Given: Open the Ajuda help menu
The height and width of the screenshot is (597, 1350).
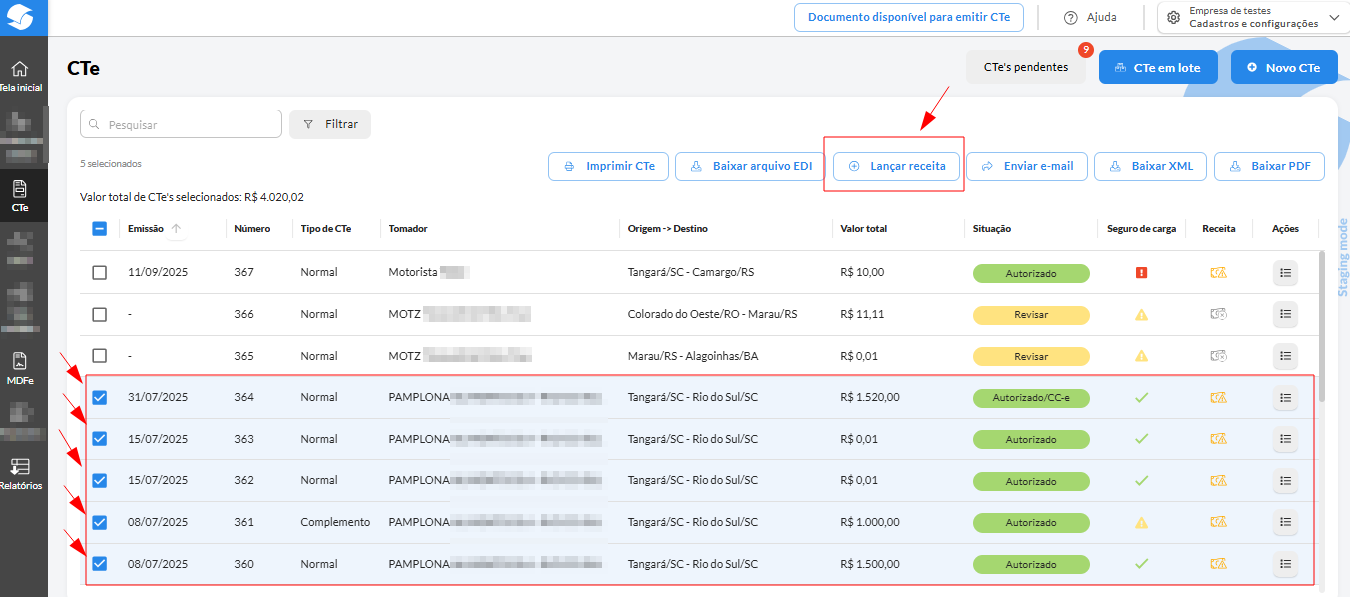Looking at the screenshot, I should coord(1090,18).
